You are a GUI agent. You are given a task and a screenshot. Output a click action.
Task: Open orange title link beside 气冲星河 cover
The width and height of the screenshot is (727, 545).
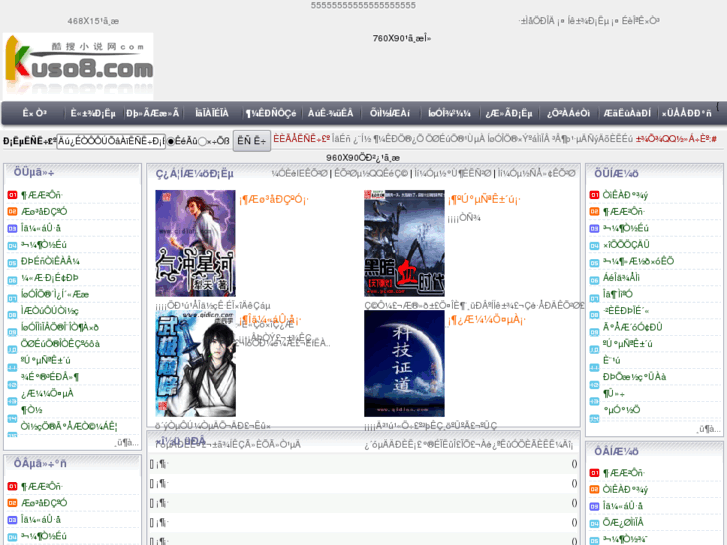pos(274,200)
